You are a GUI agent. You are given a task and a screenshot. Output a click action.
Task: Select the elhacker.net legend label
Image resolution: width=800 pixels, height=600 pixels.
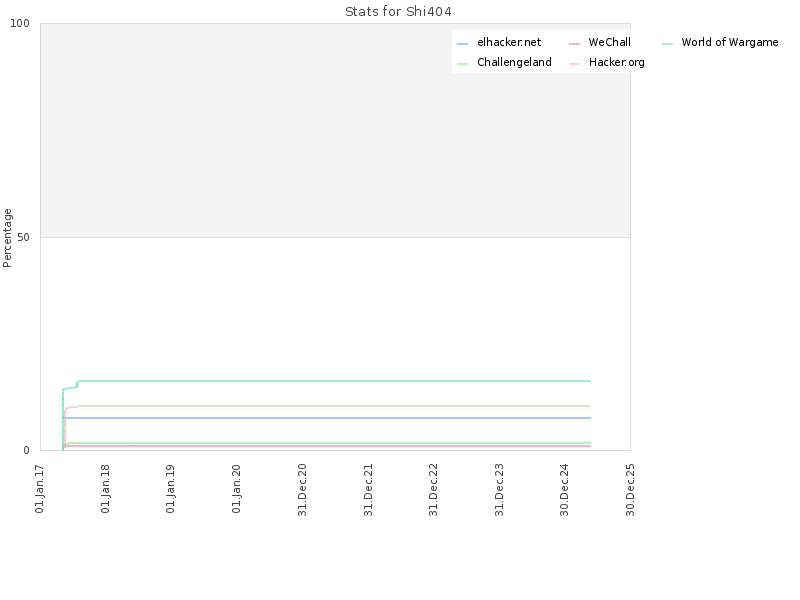pyautogui.click(x=509, y=42)
